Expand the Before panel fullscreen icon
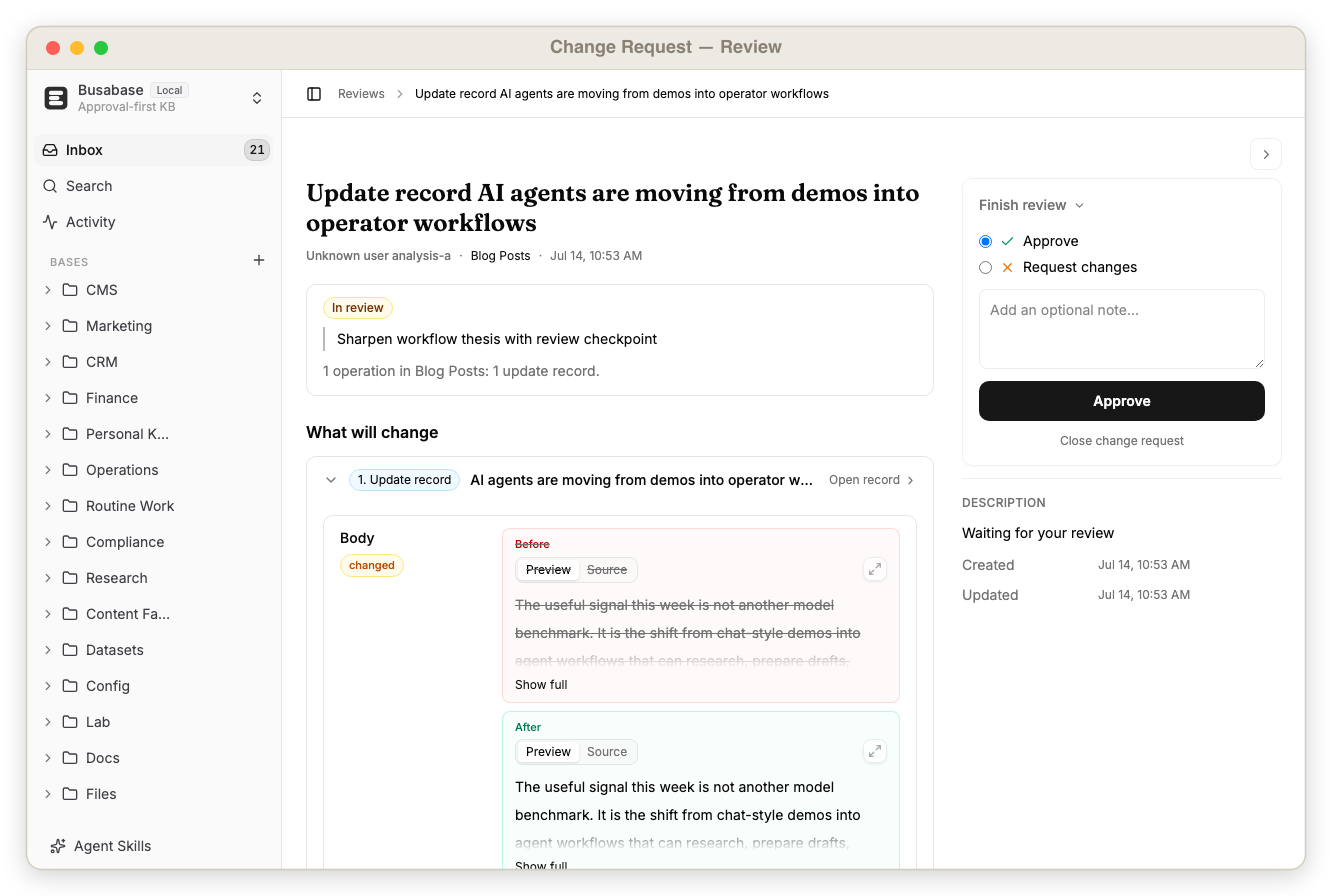This screenshot has height=896, width=1332. (875, 569)
